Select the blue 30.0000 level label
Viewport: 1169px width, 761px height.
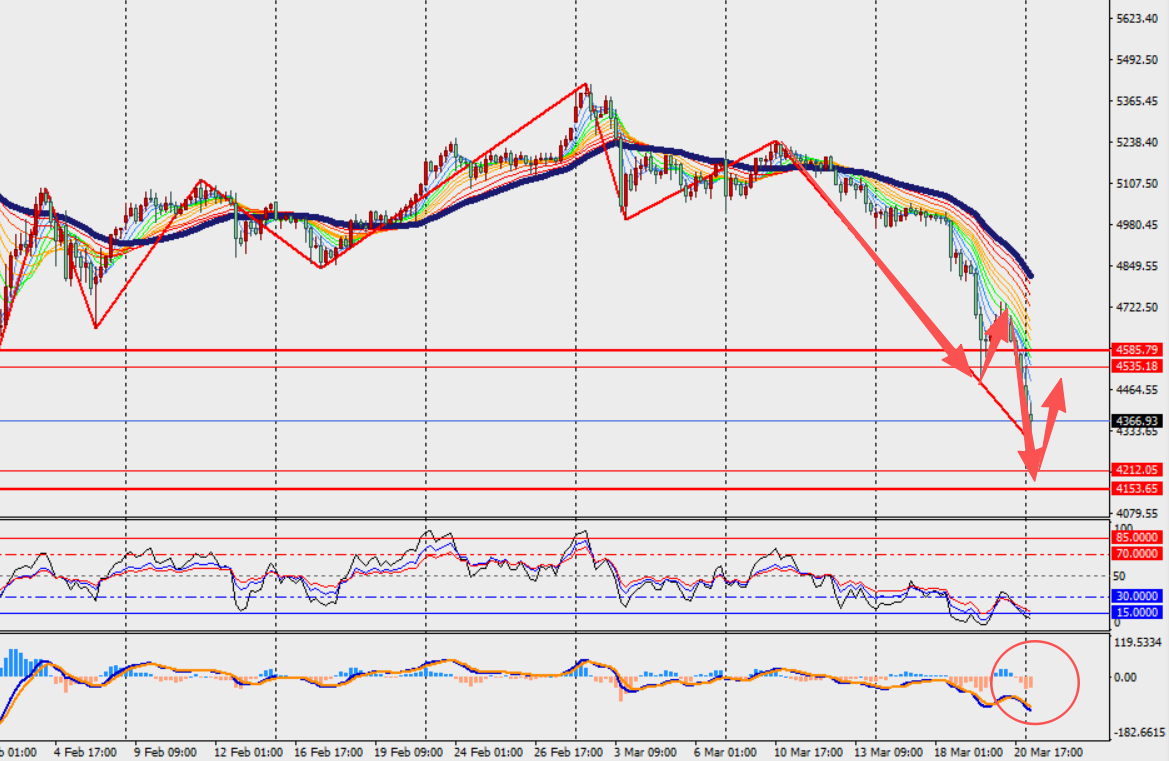coord(1139,597)
